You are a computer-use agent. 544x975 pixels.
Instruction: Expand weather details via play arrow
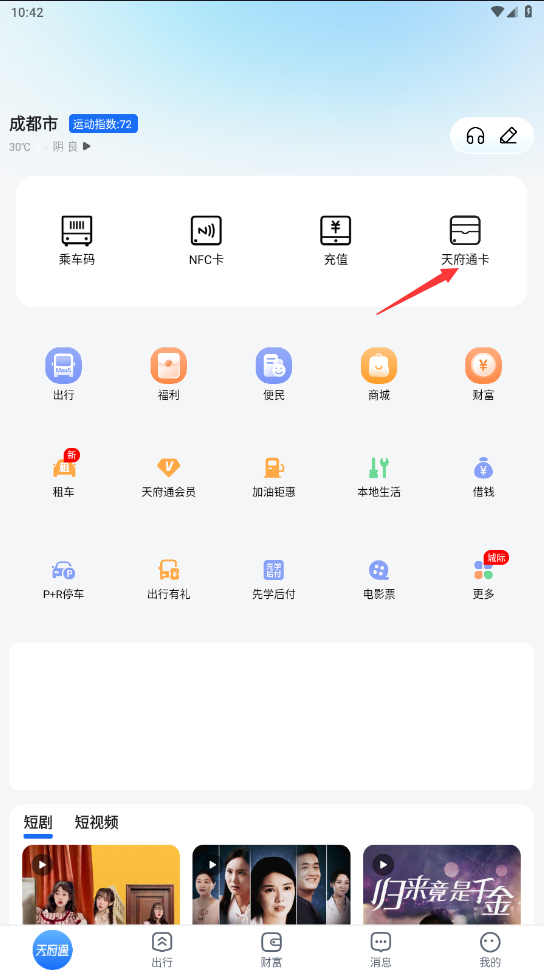coord(87,147)
